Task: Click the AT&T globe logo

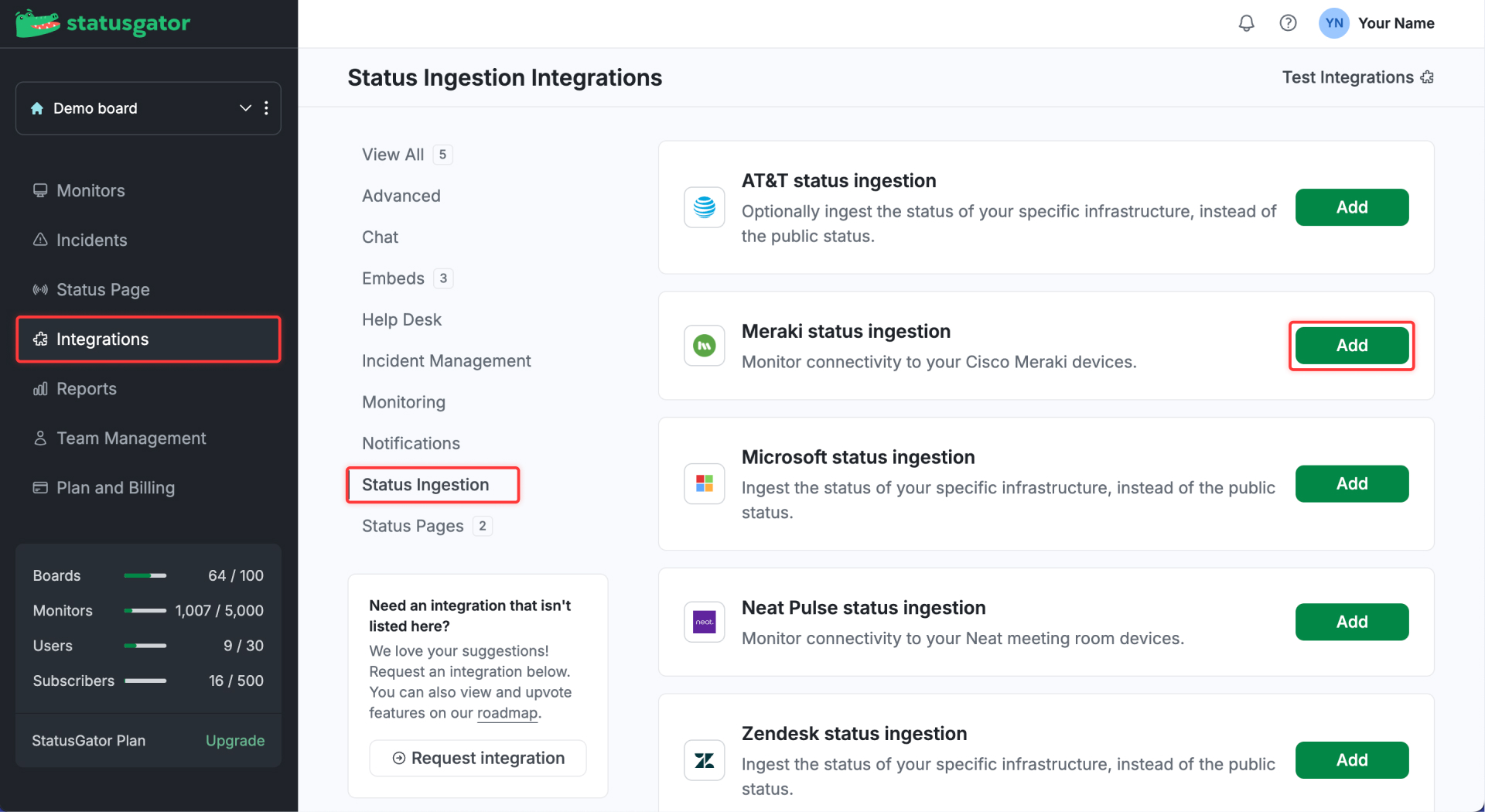Action: point(704,207)
